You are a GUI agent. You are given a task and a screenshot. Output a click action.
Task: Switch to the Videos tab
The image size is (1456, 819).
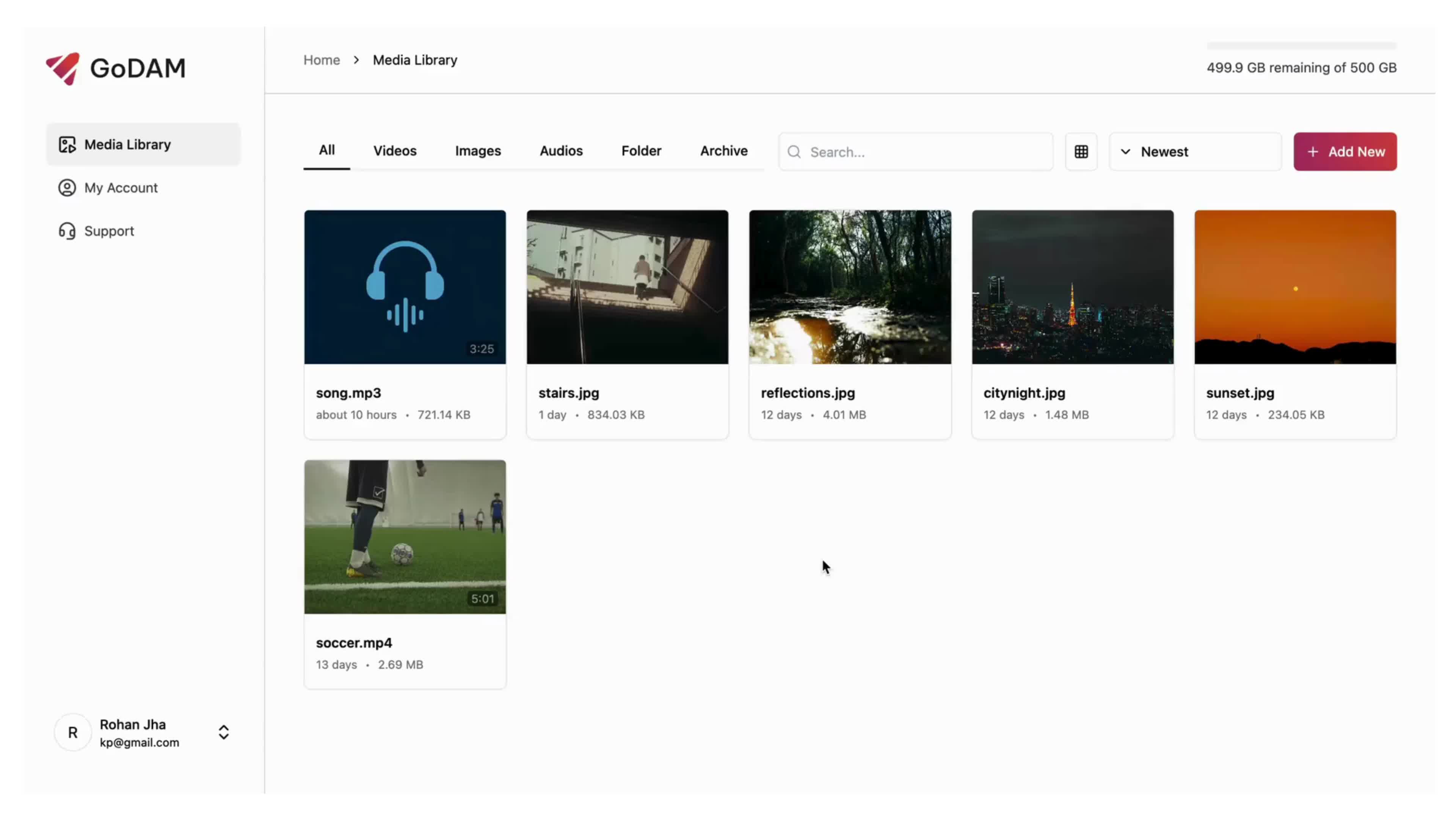pos(394,151)
